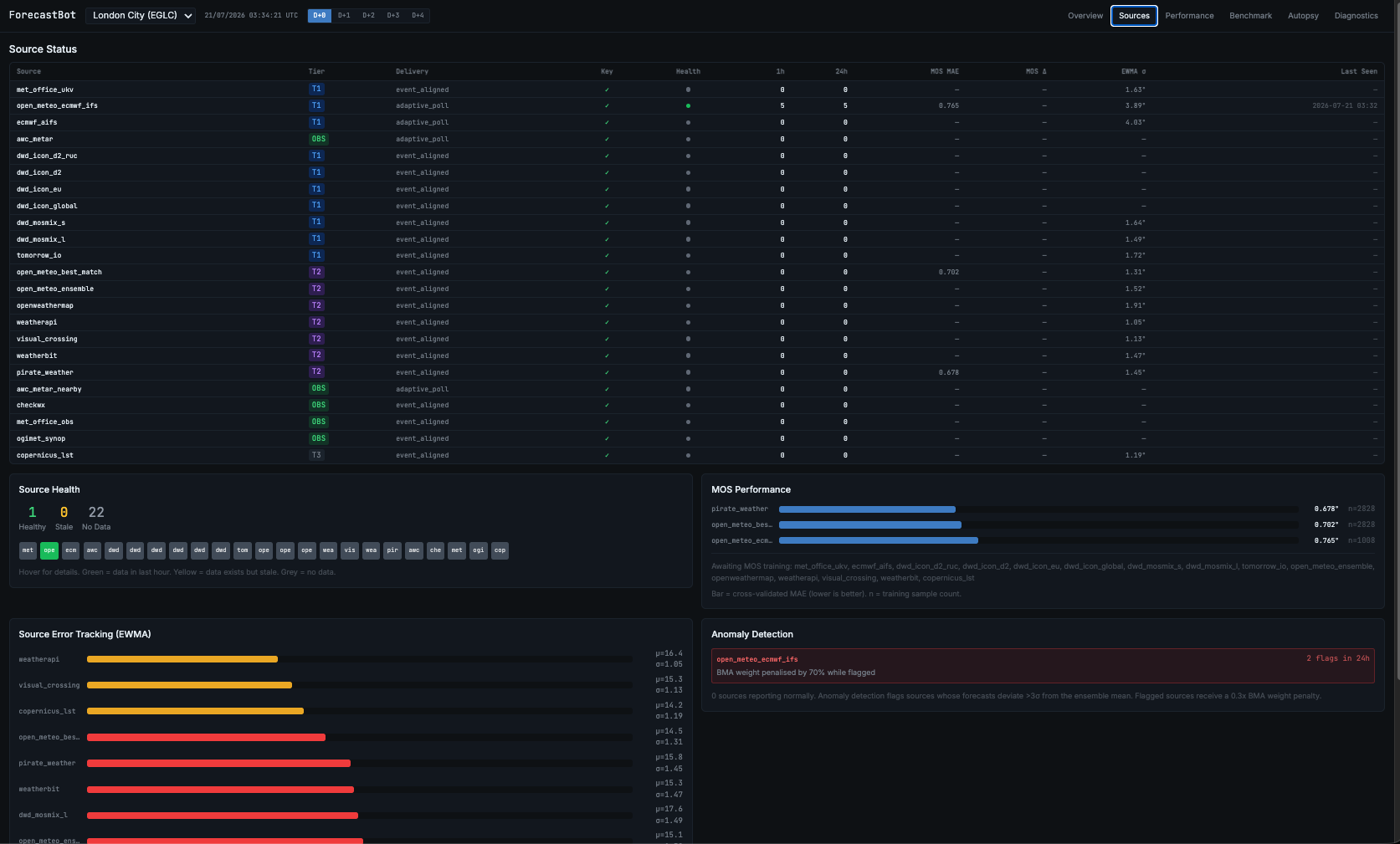The width and height of the screenshot is (1400, 844).
Task: Switch to the D+2 forecast day
Action: click(368, 15)
